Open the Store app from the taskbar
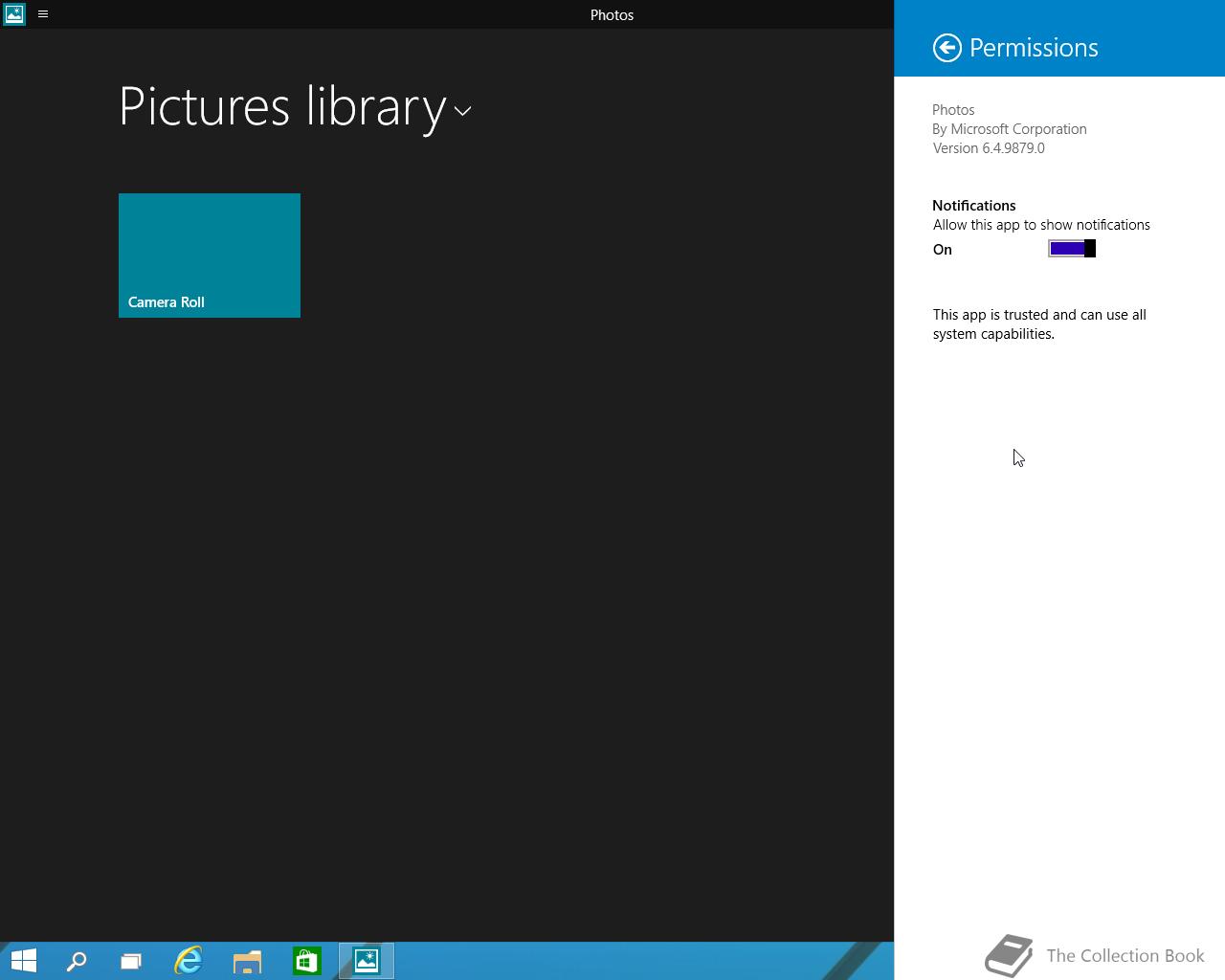1225x980 pixels. click(x=307, y=961)
